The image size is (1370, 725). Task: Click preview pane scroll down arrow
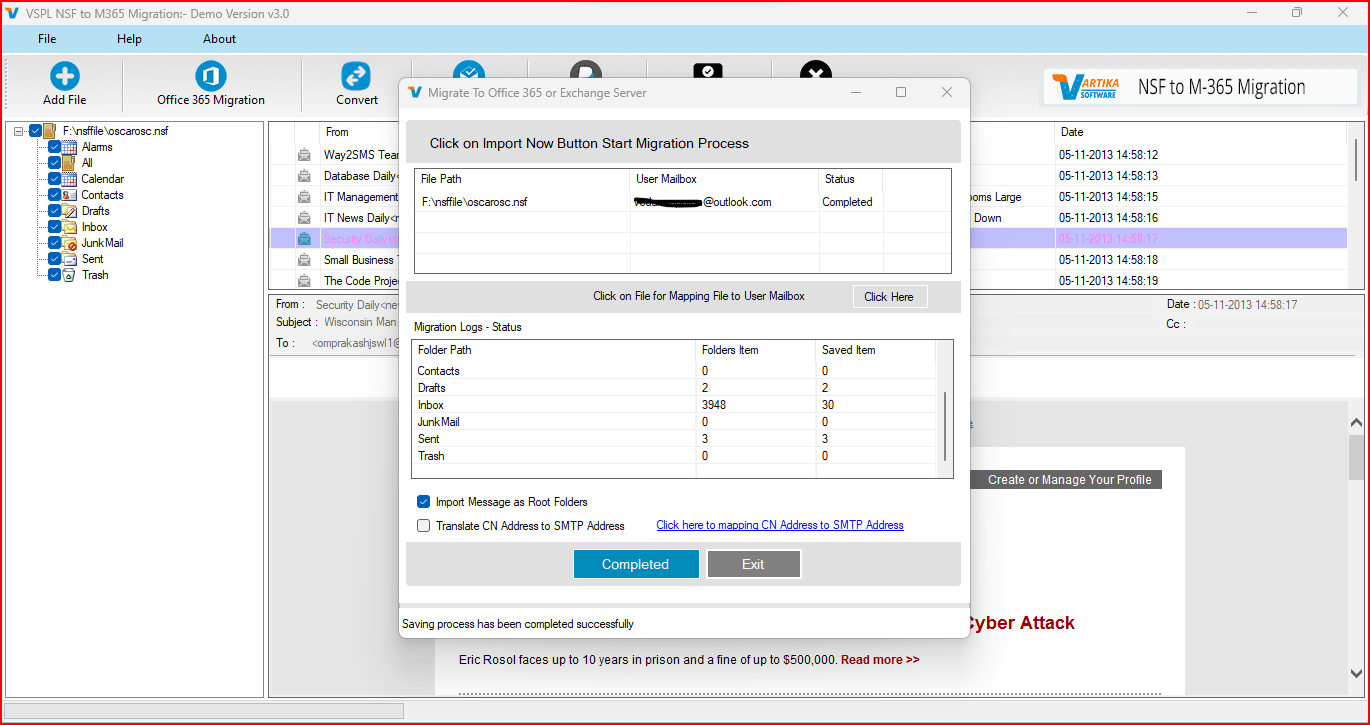click(x=1356, y=674)
